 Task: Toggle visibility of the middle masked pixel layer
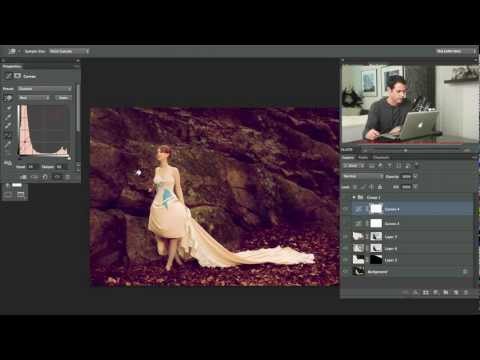346,248
